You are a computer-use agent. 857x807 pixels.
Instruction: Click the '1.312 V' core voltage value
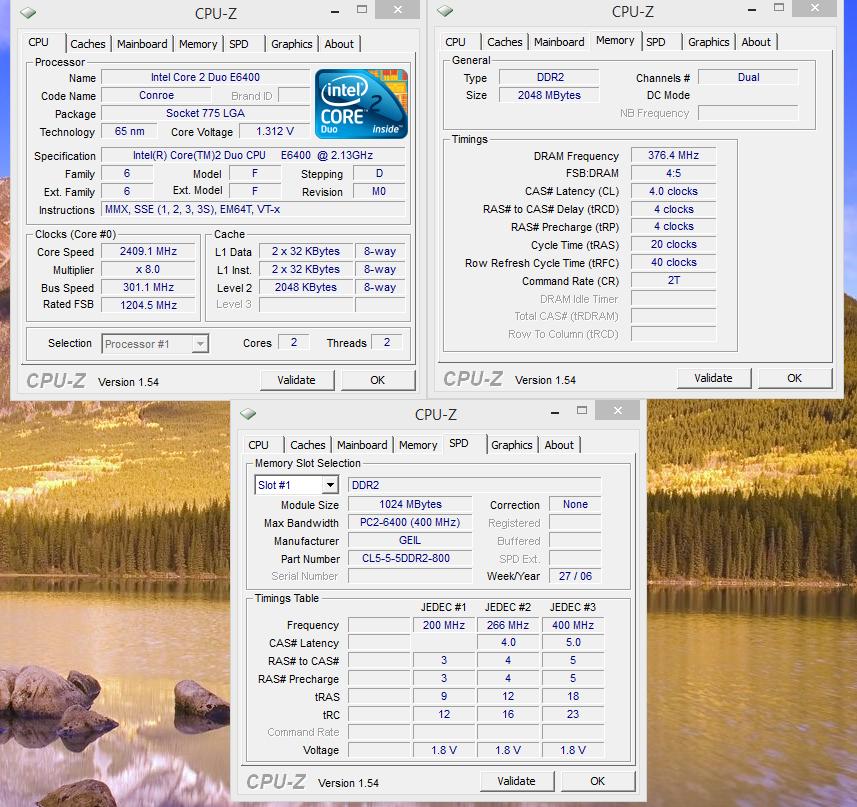[275, 132]
